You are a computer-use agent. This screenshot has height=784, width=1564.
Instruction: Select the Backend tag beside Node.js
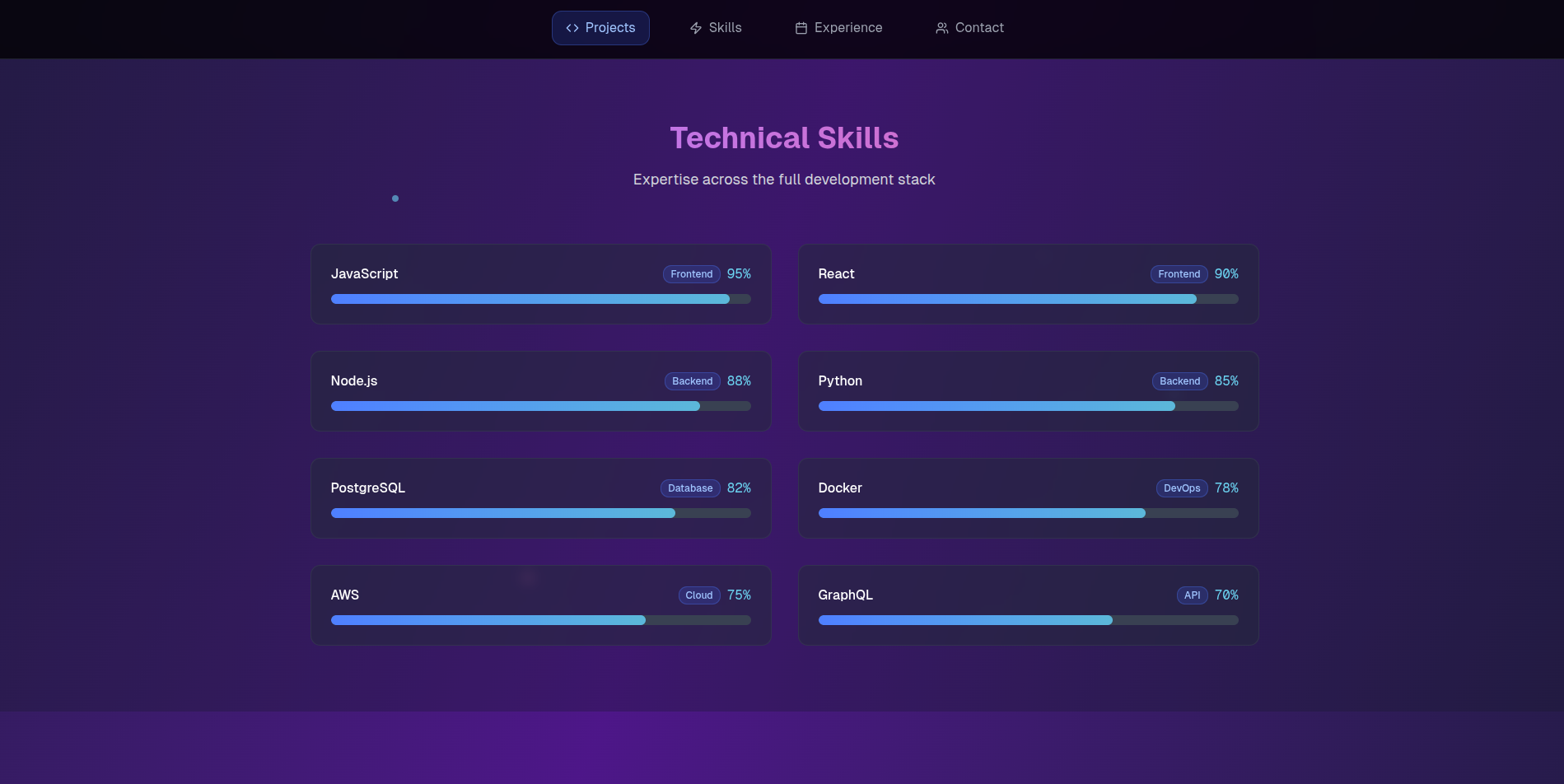click(692, 380)
